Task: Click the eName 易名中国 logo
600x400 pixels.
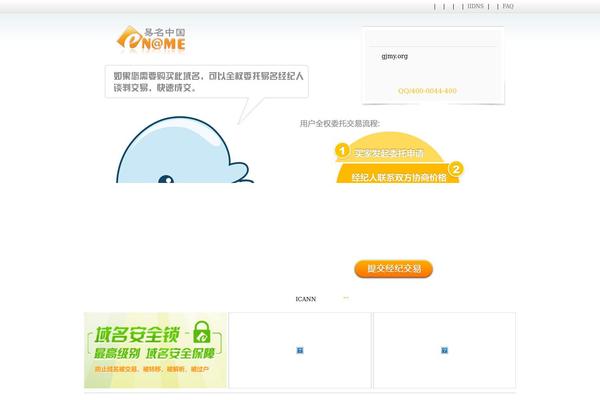Action: coord(151,39)
